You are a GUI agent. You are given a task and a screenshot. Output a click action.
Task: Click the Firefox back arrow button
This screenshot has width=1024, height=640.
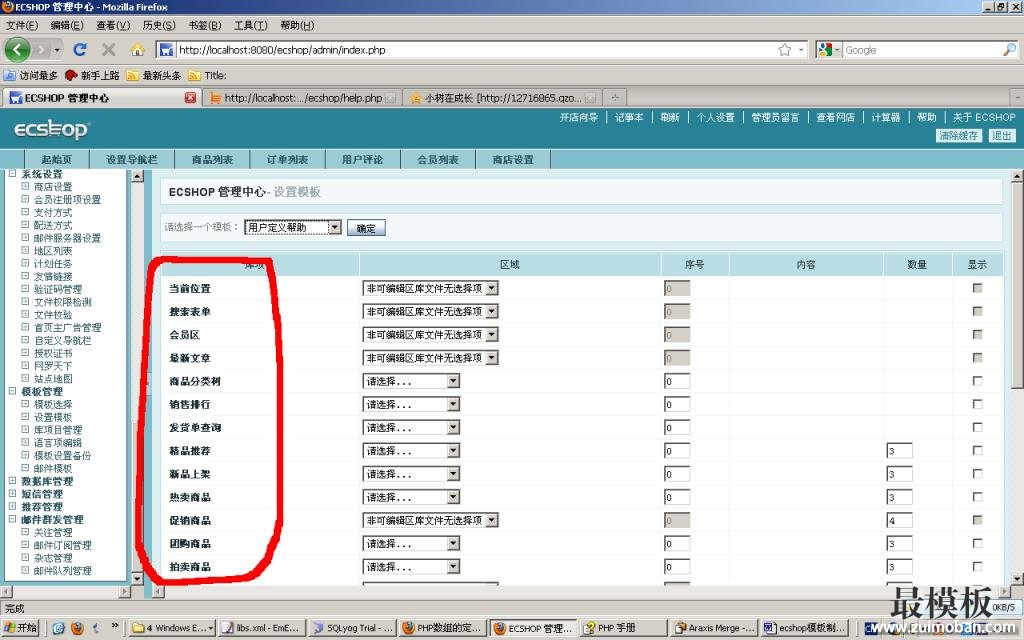coord(17,49)
